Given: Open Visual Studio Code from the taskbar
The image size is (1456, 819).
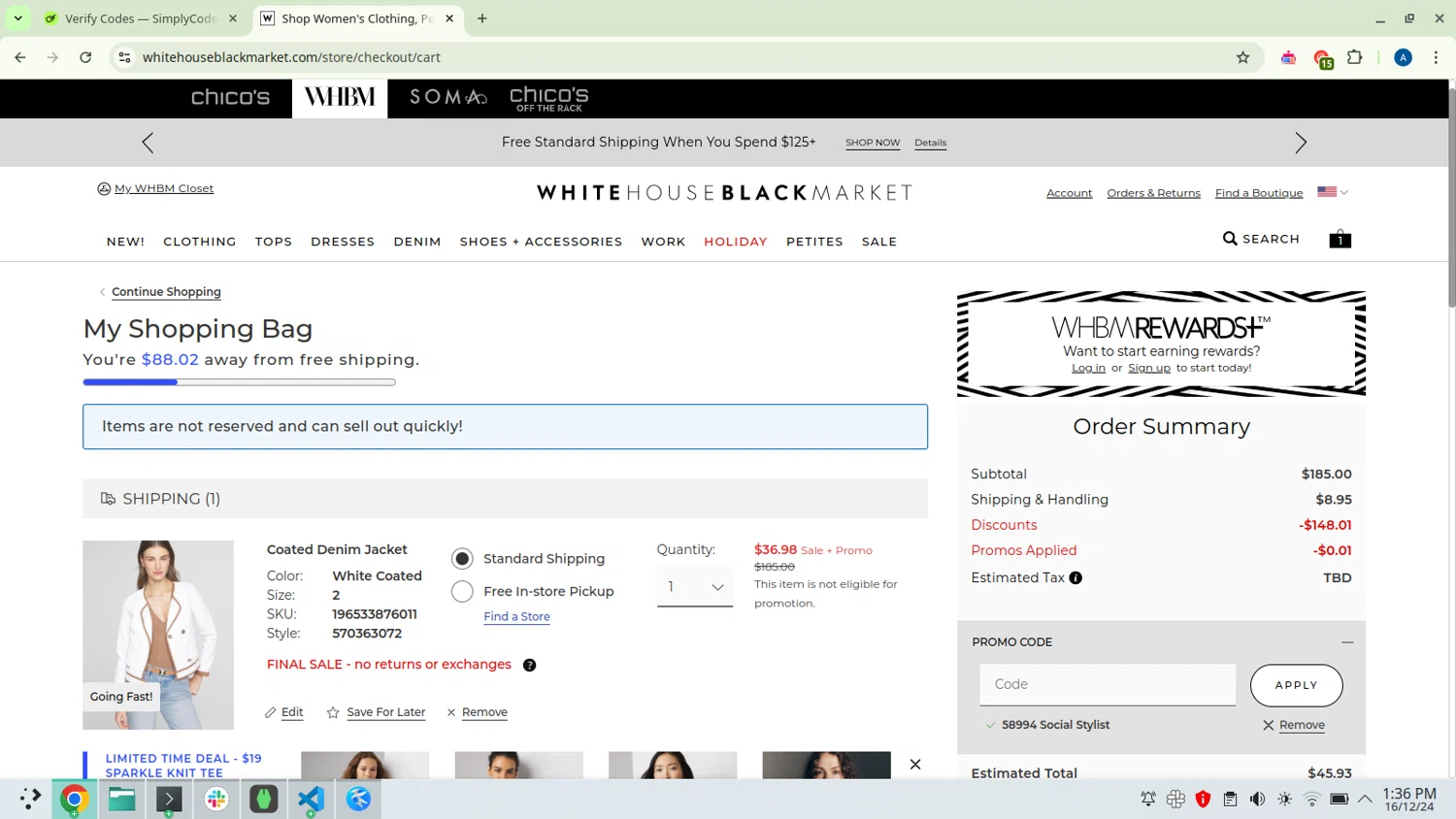Looking at the screenshot, I should 311,799.
